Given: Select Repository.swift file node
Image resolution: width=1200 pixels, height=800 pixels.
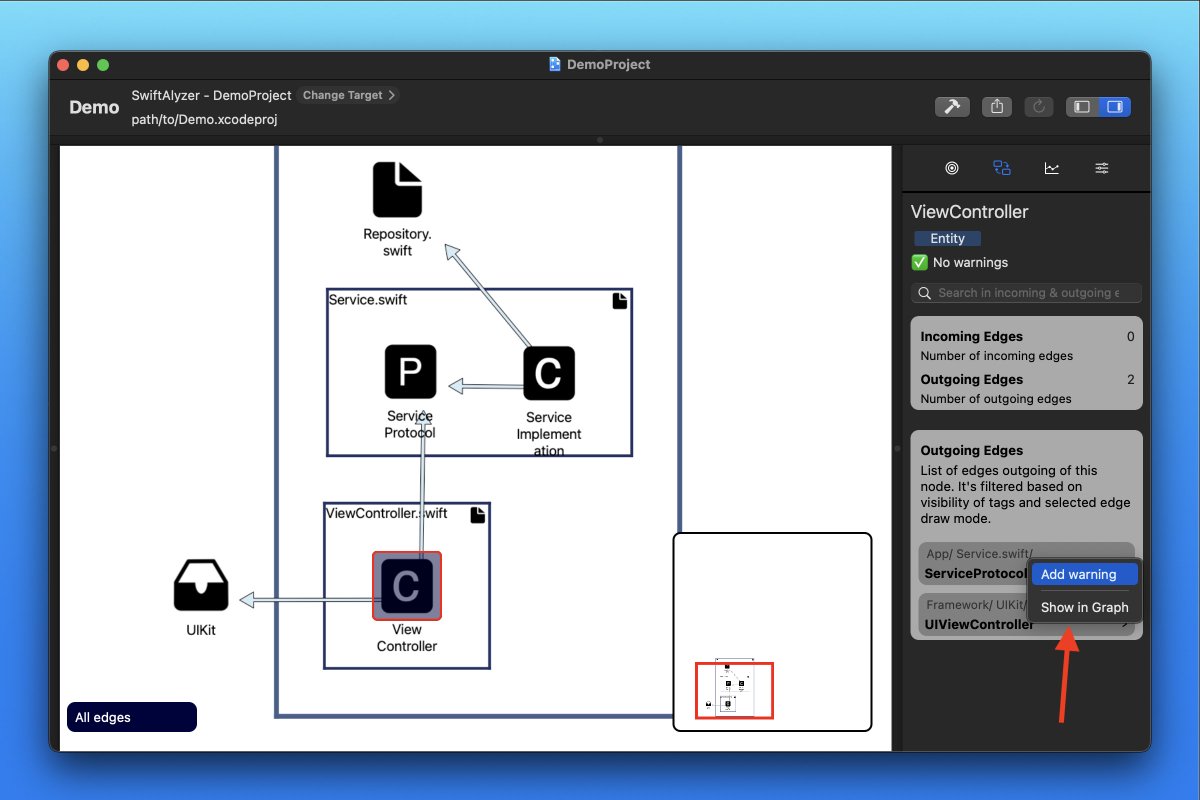Looking at the screenshot, I should click(x=398, y=190).
